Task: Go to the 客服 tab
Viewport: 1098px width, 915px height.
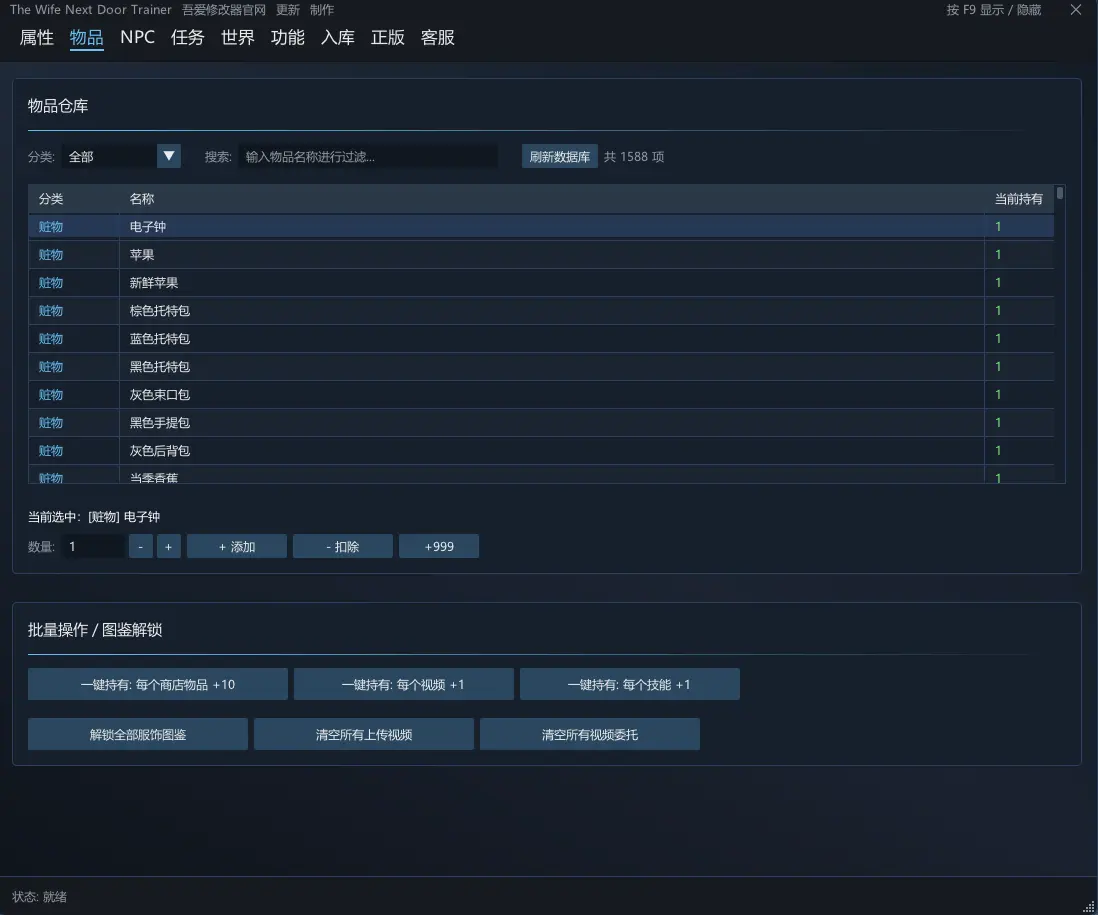Action: tap(438, 37)
